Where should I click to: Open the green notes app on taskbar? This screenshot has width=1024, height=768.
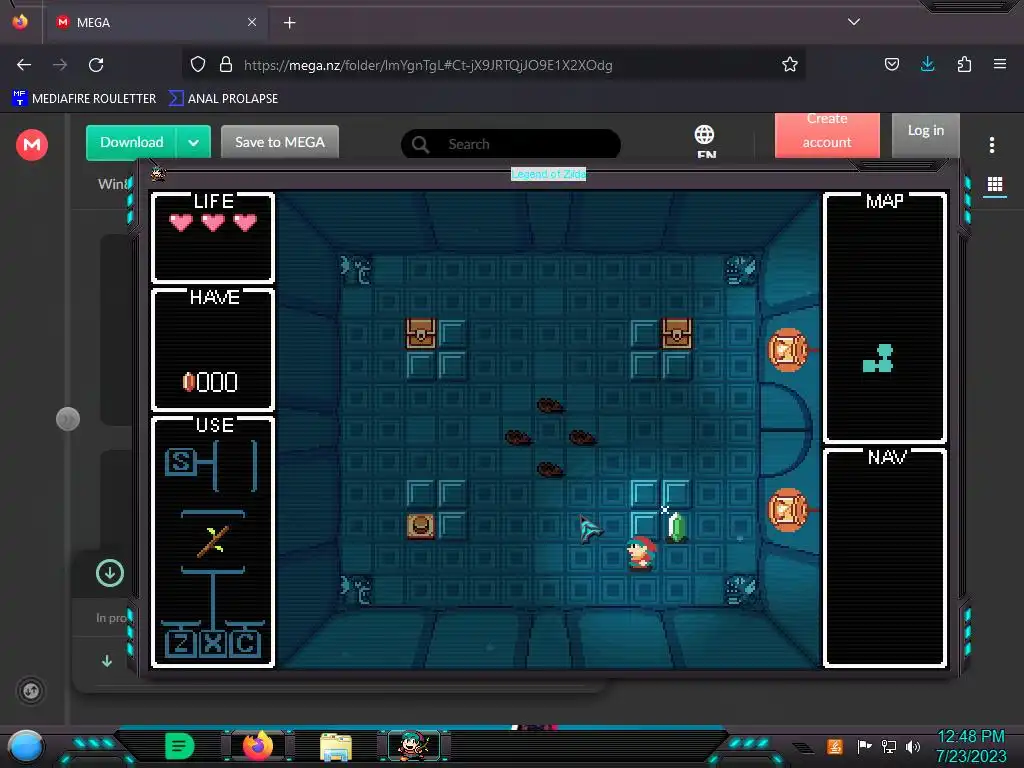coord(180,746)
